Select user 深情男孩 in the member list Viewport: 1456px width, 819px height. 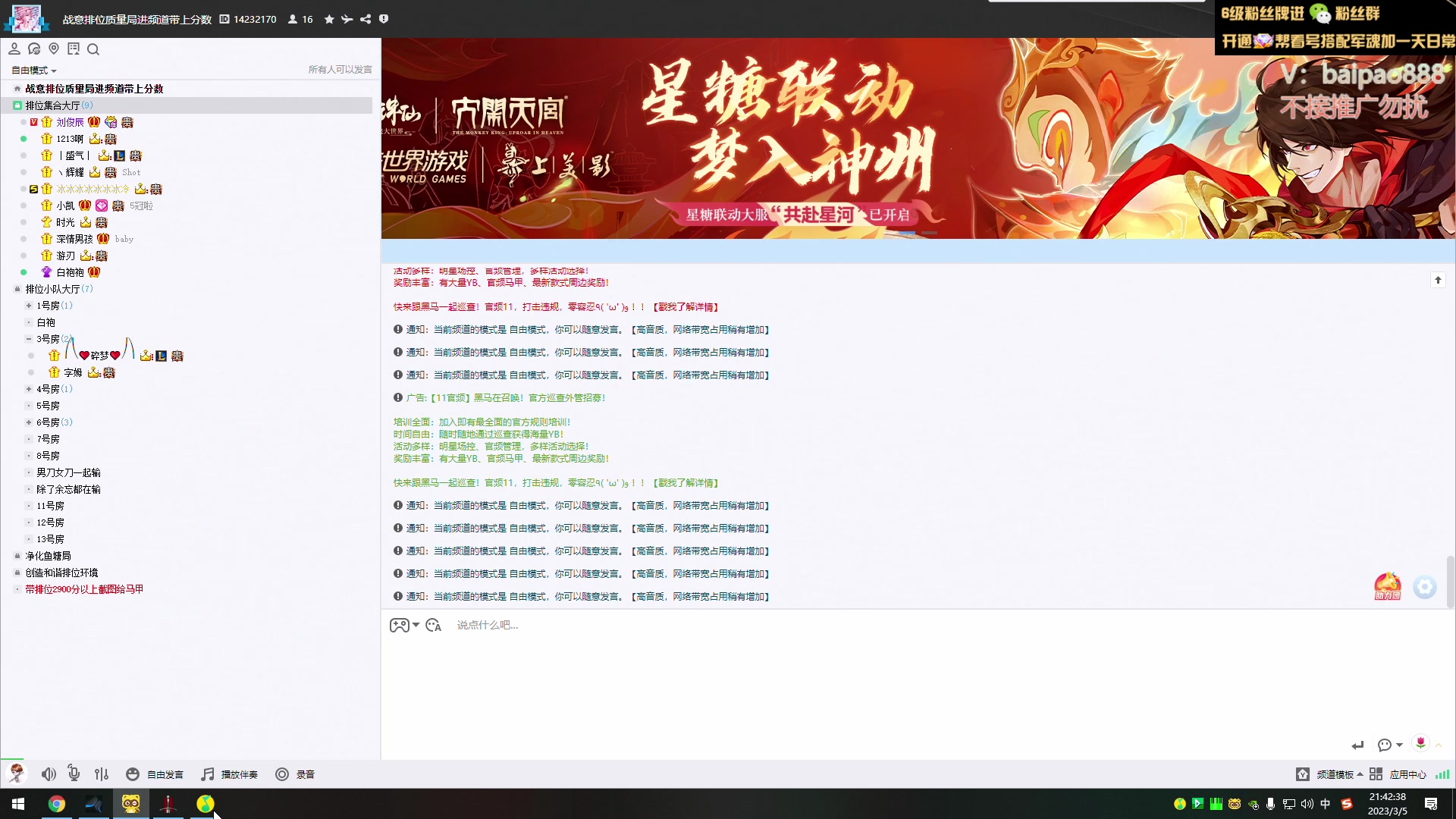(74, 239)
